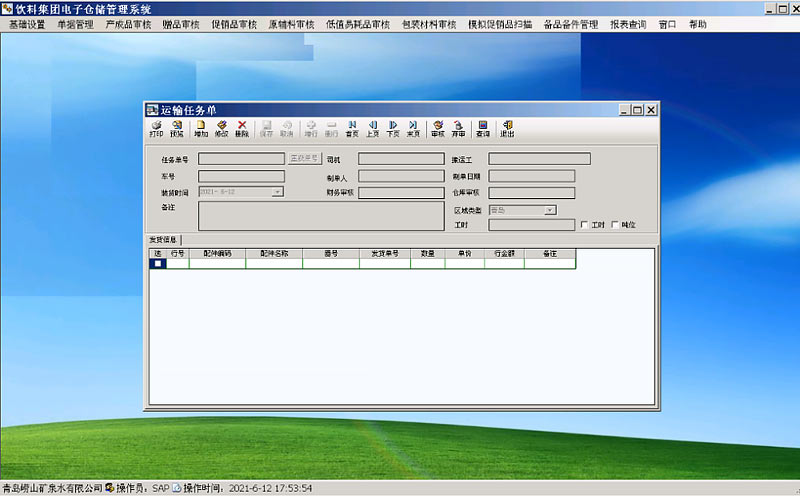Open the 报表查询 menu
This screenshot has width=800, height=496.
(628, 24)
